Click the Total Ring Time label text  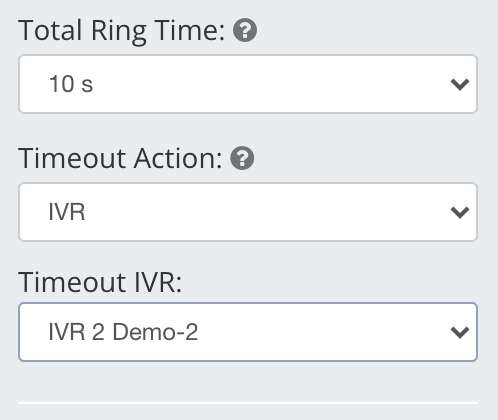pos(122,31)
